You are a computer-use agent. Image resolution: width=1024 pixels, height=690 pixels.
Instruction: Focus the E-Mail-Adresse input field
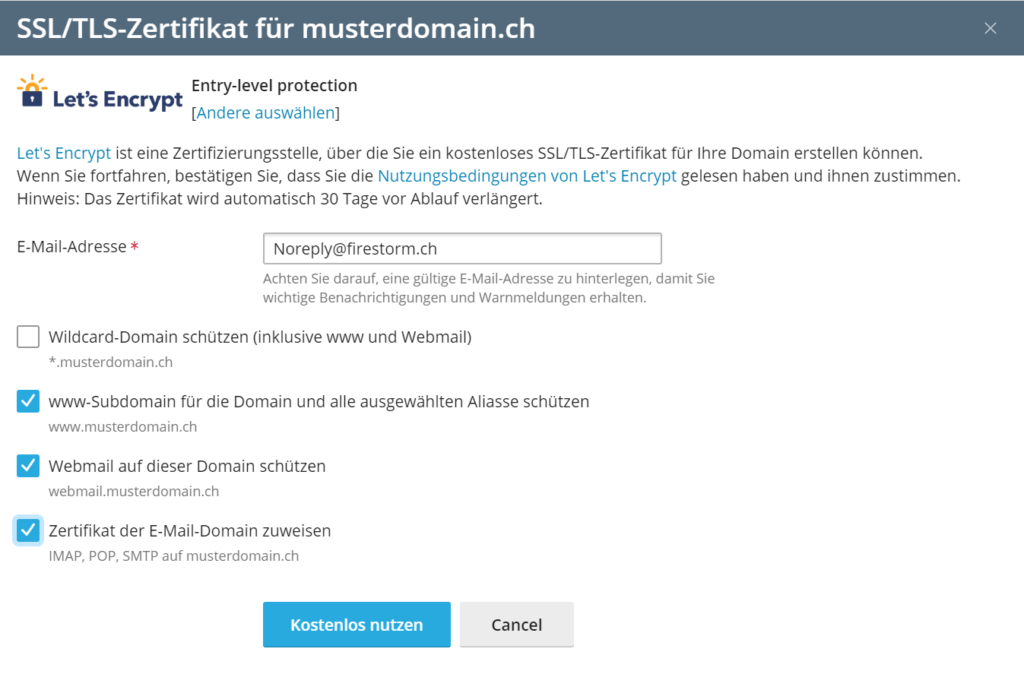[x=462, y=248]
